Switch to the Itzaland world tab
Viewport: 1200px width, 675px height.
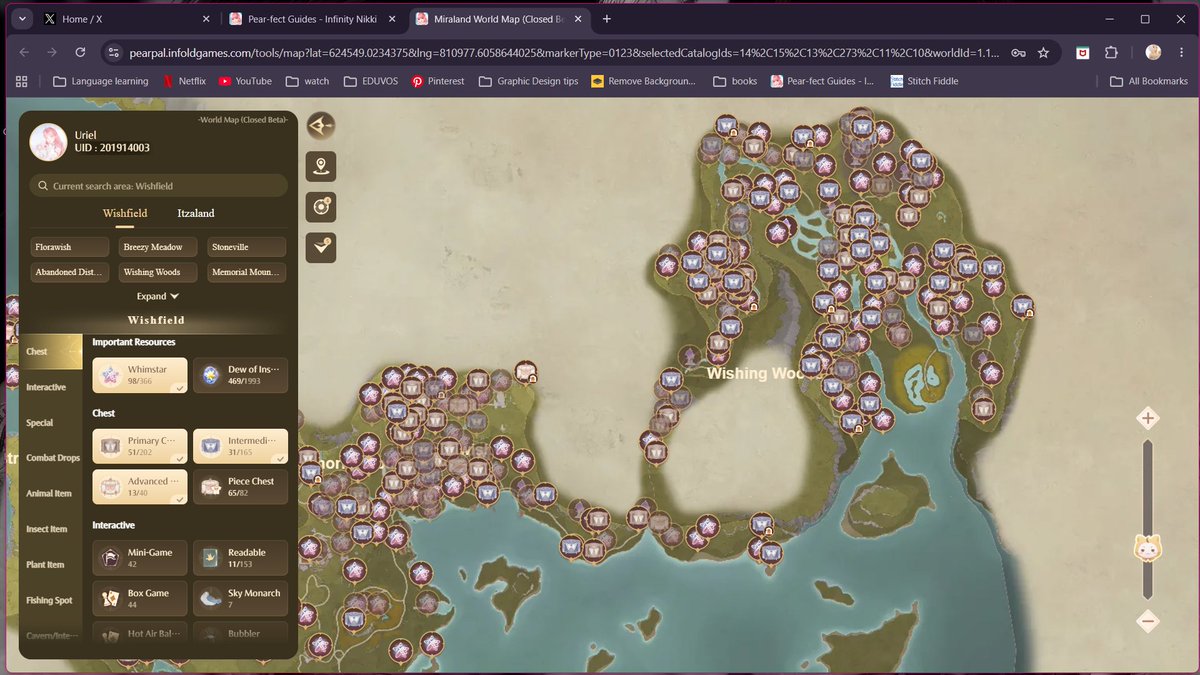click(x=196, y=213)
